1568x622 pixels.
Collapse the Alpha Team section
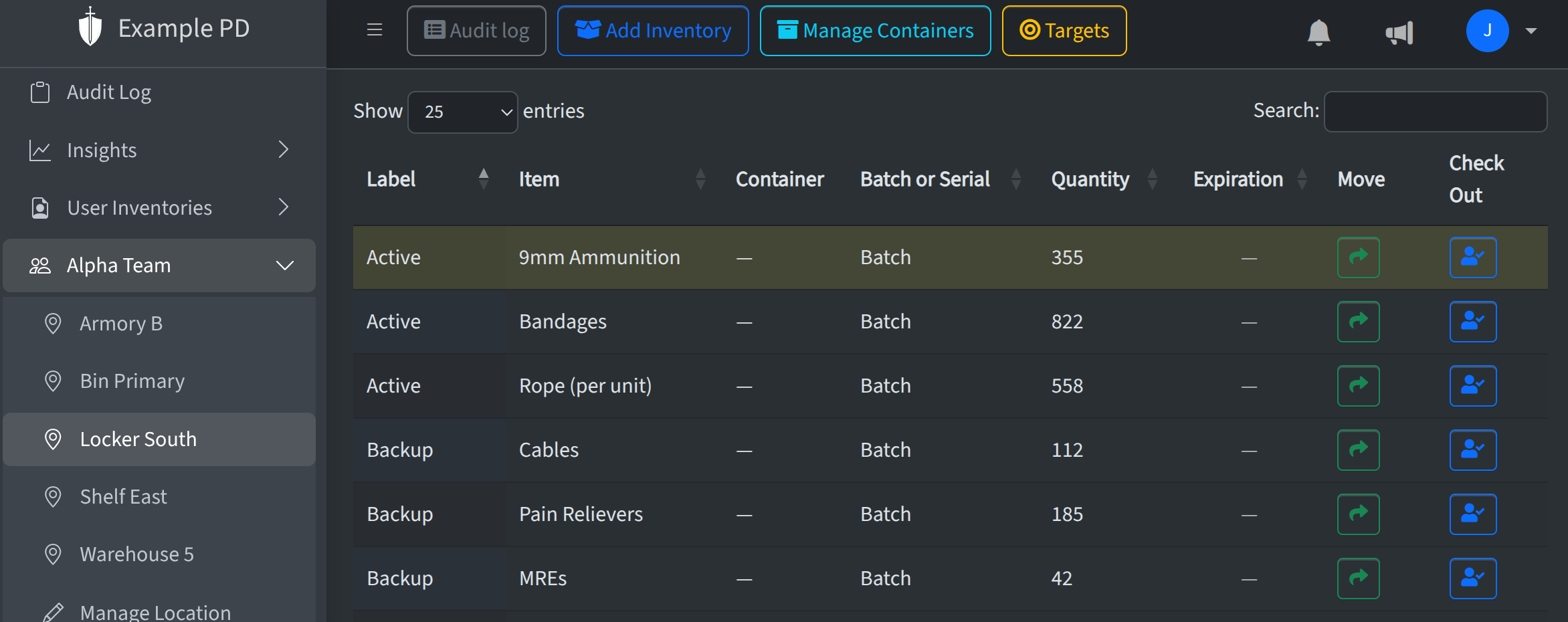(x=286, y=265)
